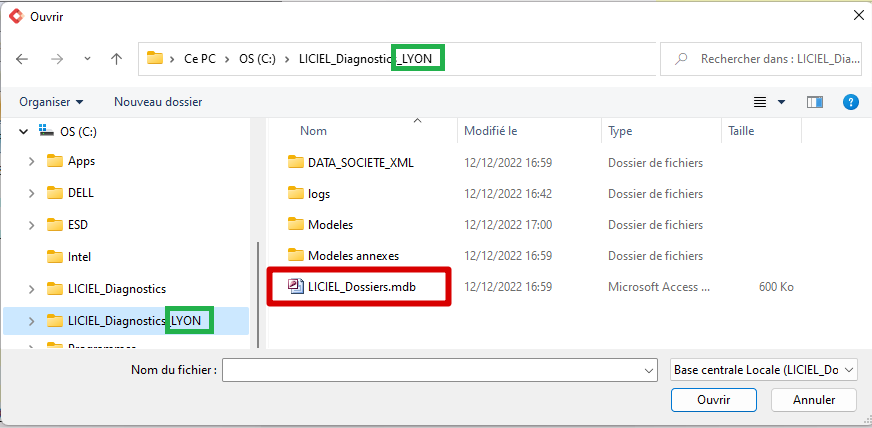872x428 pixels.
Task: Expand chevron after 'OS (C:)' in breadcrumb
Action: pyautogui.click(x=287, y=59)
